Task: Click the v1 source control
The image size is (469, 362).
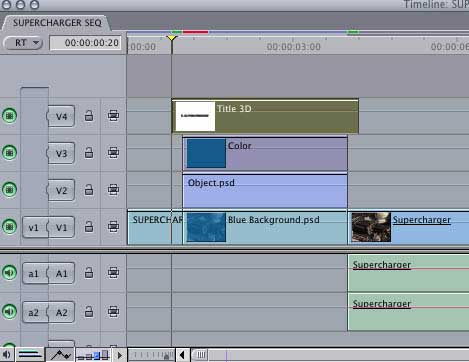Action: pos(34,227)
